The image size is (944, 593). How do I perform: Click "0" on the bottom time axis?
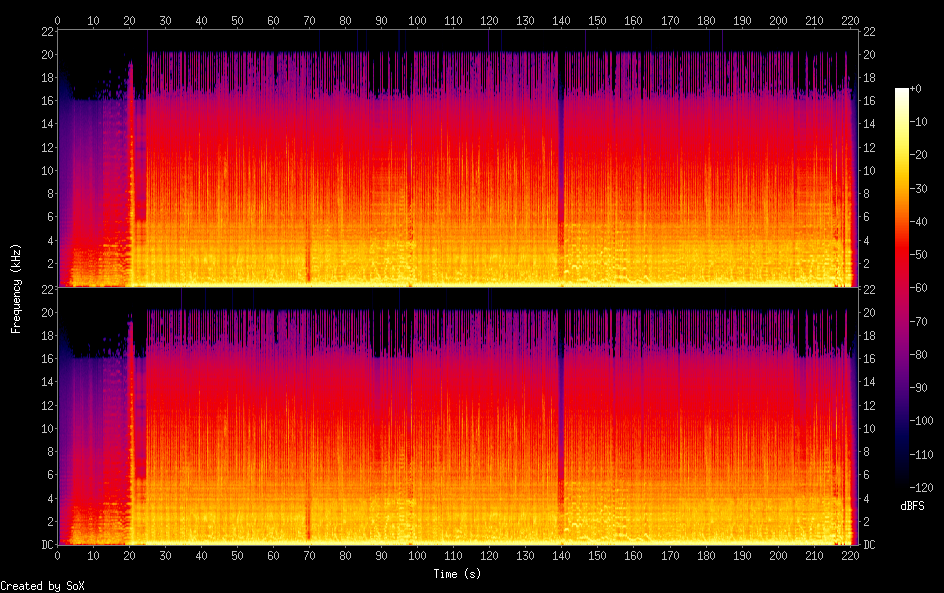pos(57,556)
